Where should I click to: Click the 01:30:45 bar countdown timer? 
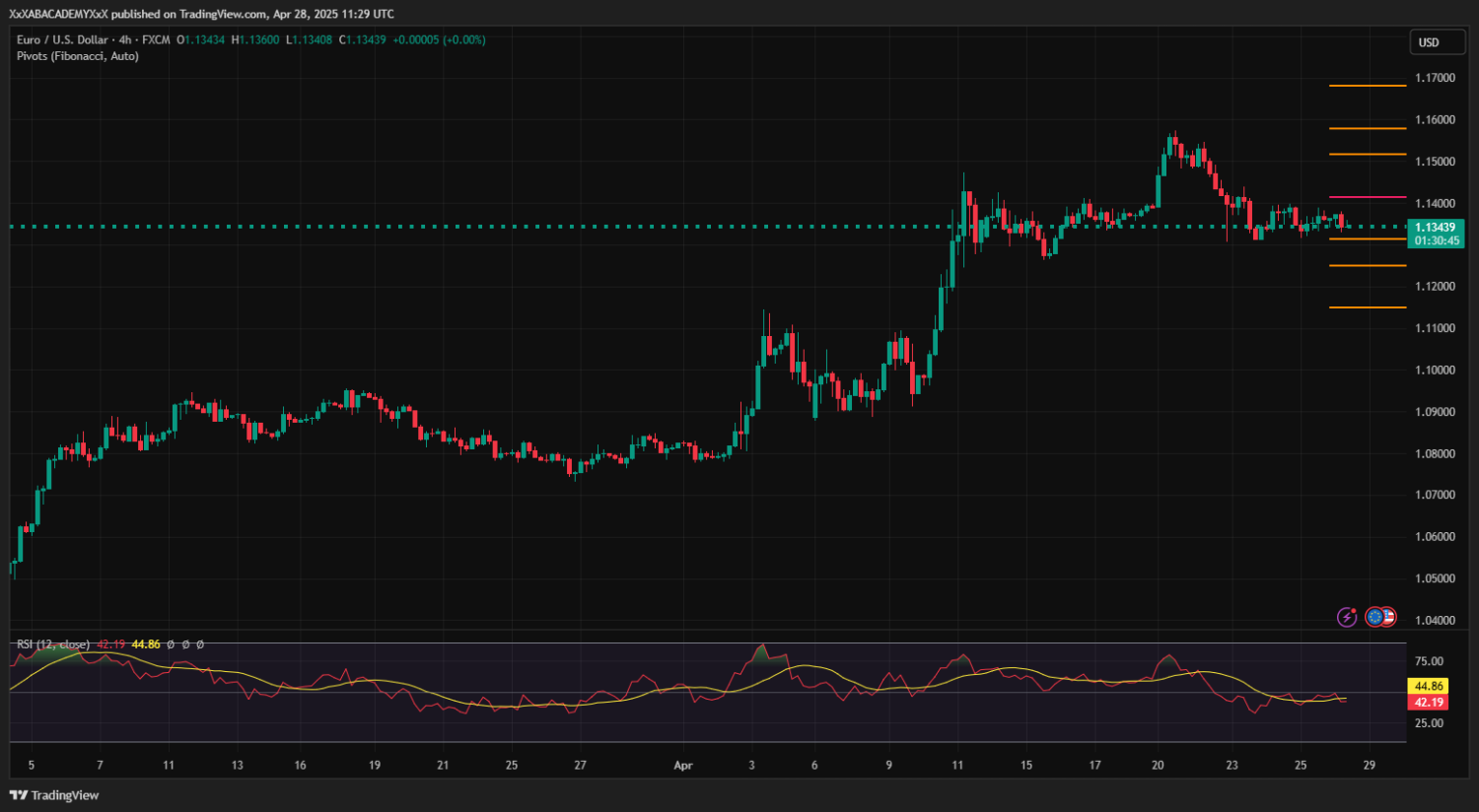(x=1436, y=240)
